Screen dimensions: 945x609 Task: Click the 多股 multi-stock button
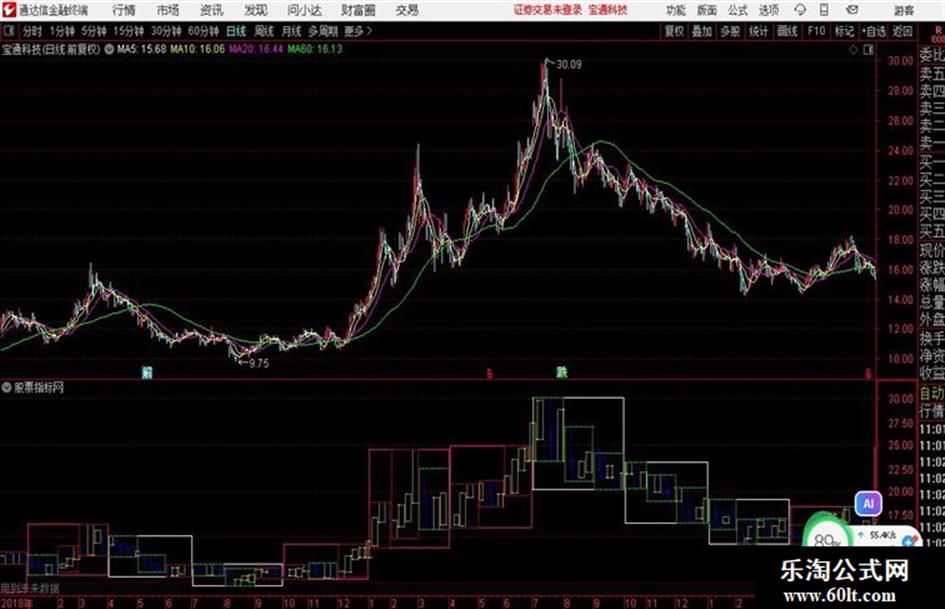click(730, 31)
